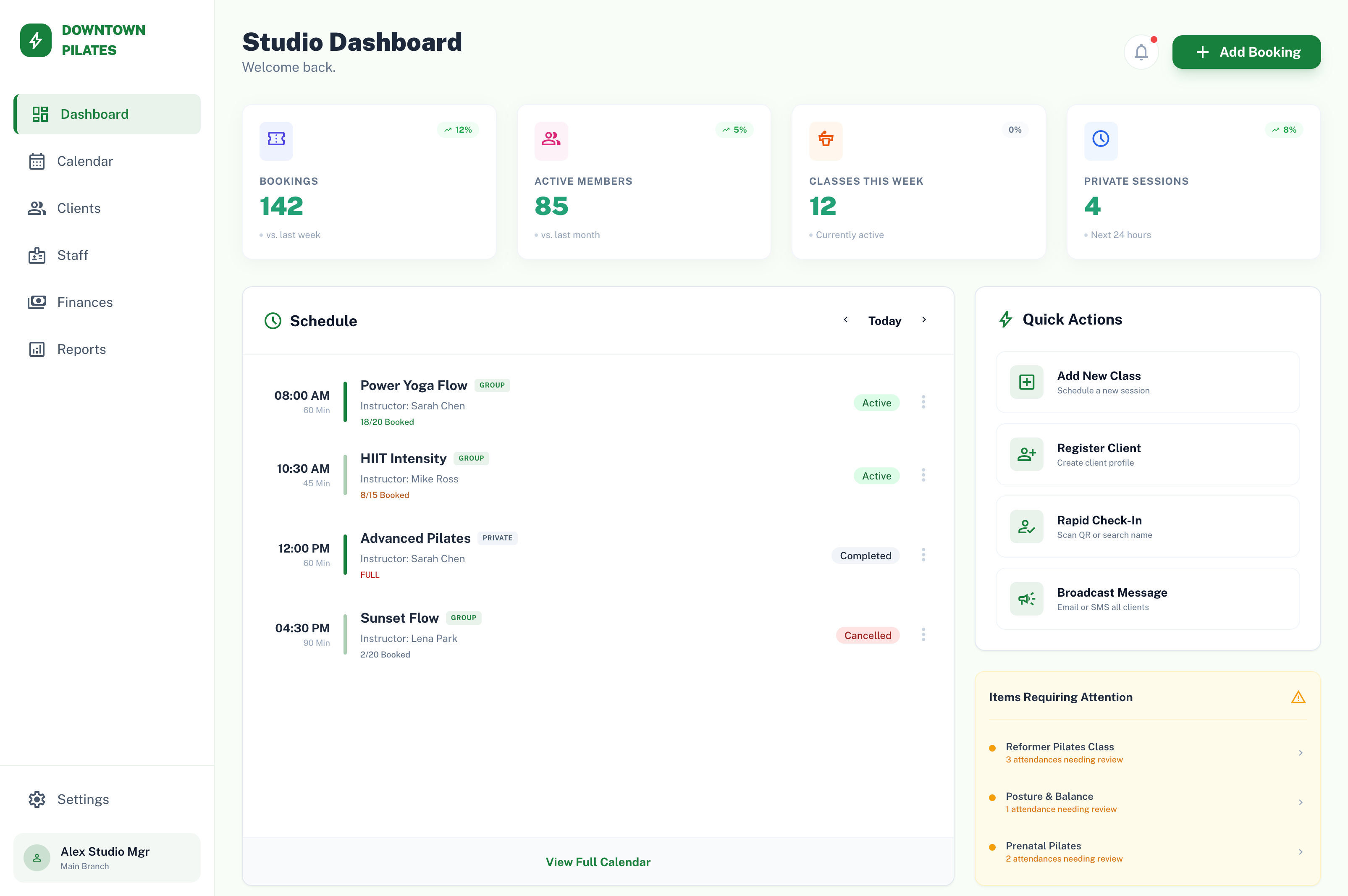Expand Prenatal Pilates attention item chevron
Viewport: 1348px width, 896px height.
point(1300,851)
